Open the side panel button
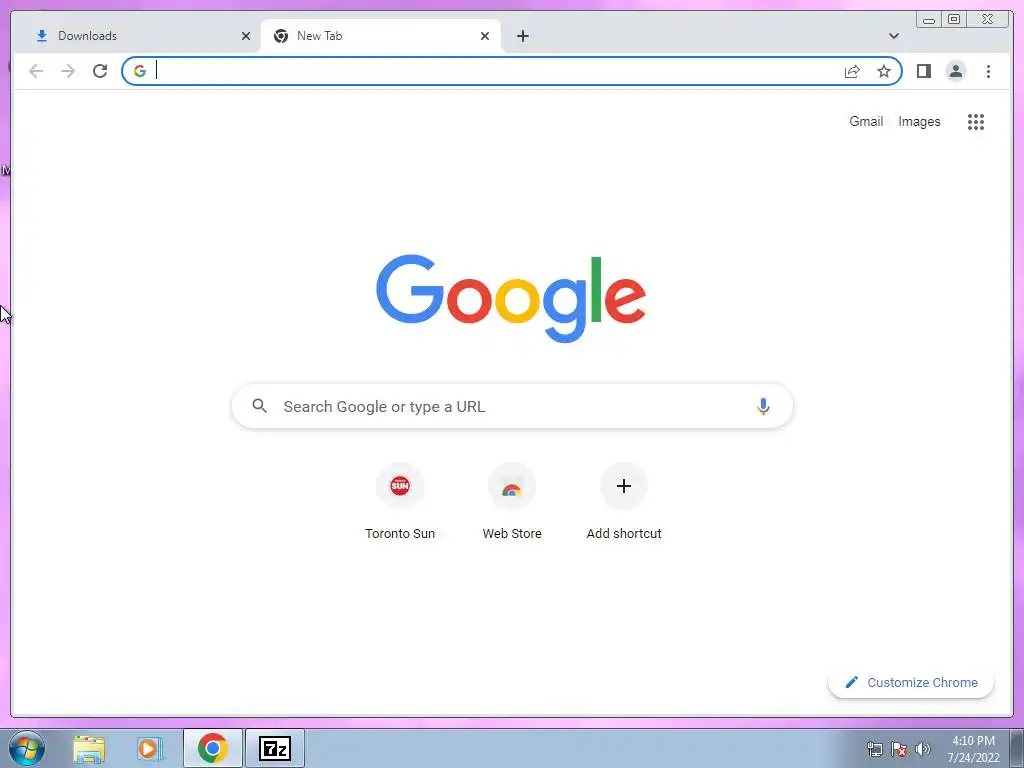 pyautogui.click(x=923, y=71)
